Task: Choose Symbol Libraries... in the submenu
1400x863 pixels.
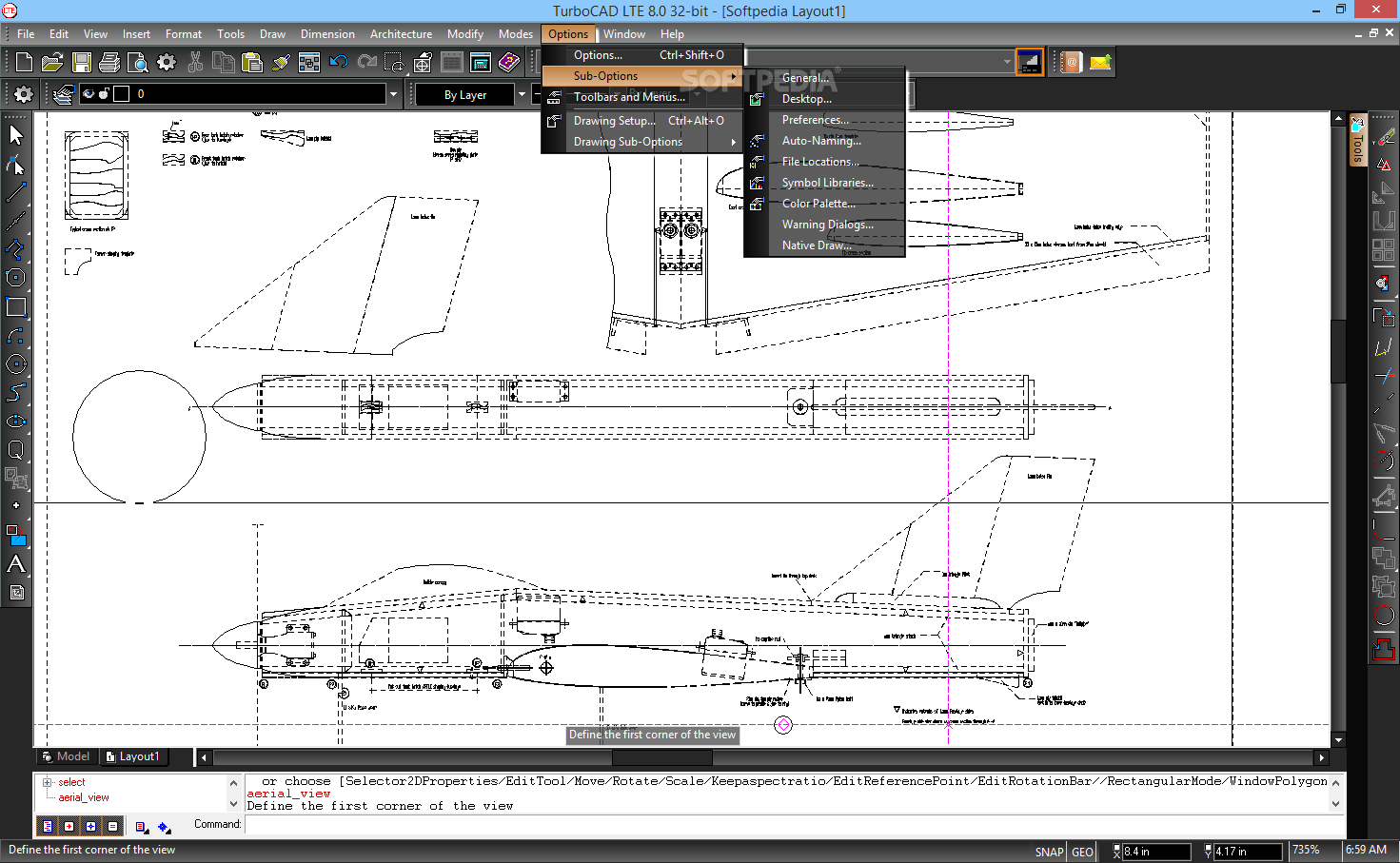Action: pos(824,183)
